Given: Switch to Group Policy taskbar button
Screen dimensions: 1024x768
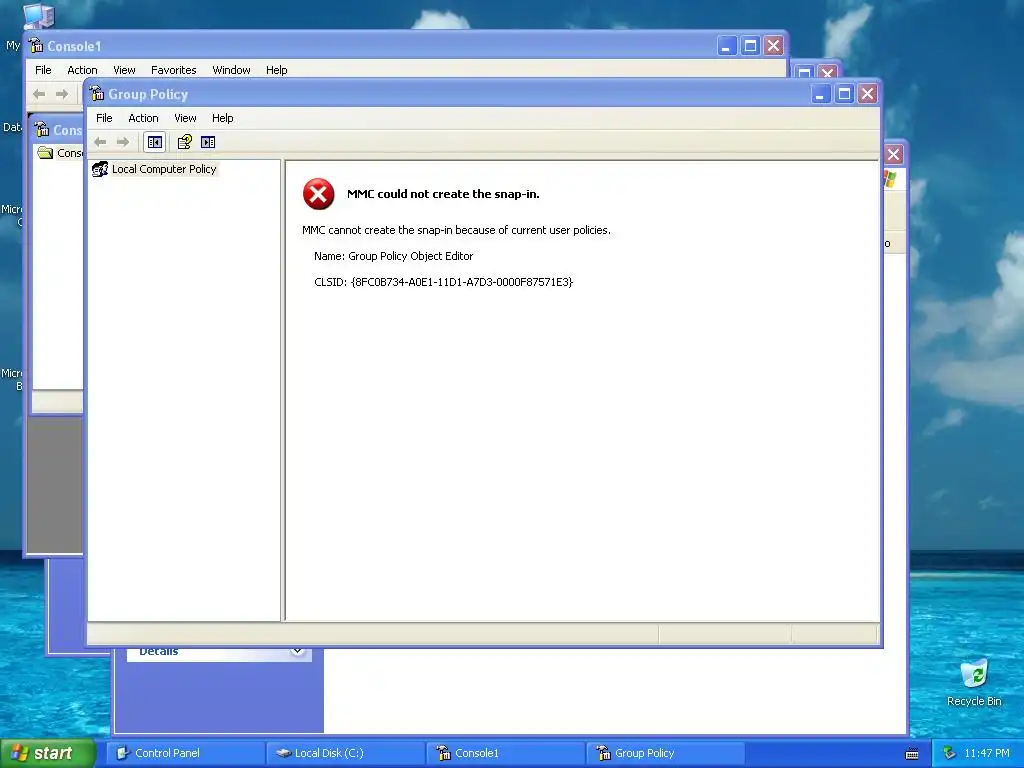Looking at the screenshot, I should (666, 753).
